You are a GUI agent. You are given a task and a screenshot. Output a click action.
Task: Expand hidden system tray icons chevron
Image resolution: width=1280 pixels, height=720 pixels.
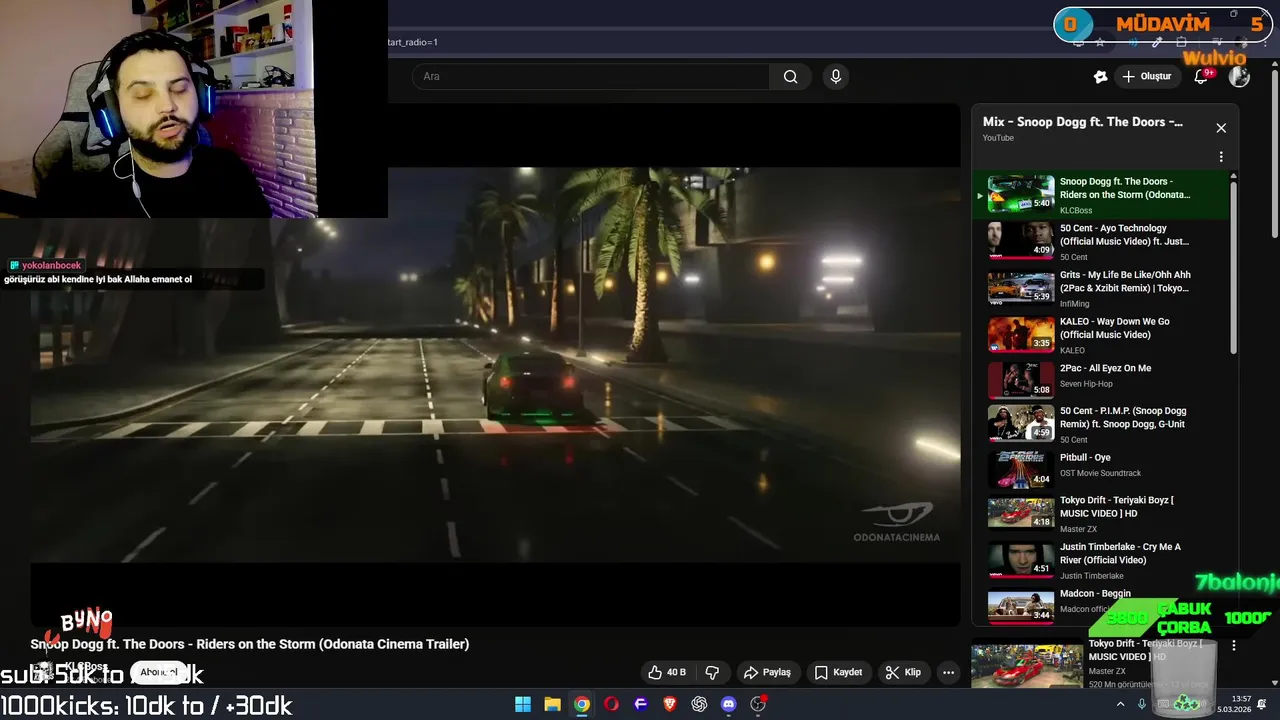pyautogui.click(x=1121, y=704)
